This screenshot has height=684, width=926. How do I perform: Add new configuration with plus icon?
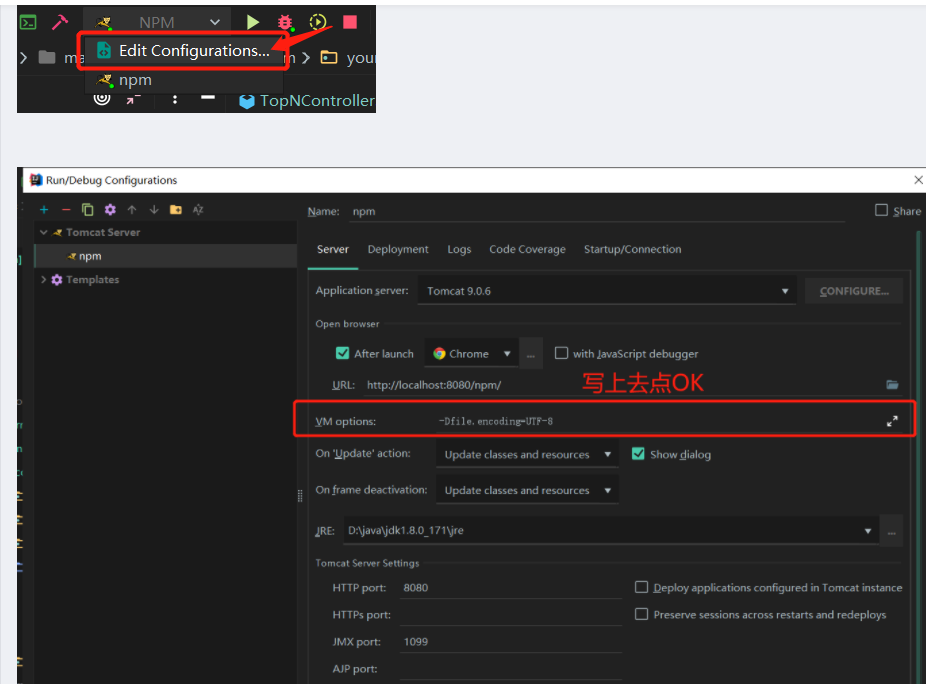pyautogui.click(x=44, y=210)
